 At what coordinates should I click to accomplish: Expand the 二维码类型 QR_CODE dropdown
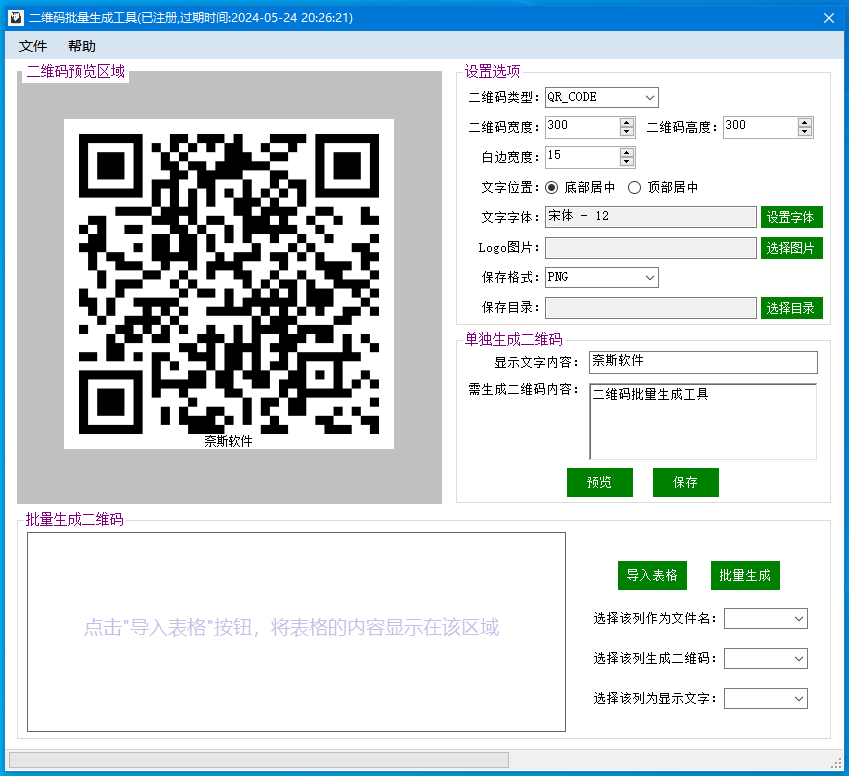point(650,97)
